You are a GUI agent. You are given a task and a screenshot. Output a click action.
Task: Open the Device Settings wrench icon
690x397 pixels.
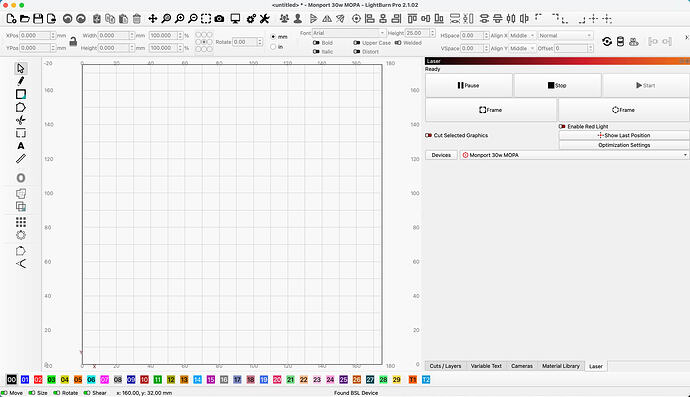coord(264,18)
